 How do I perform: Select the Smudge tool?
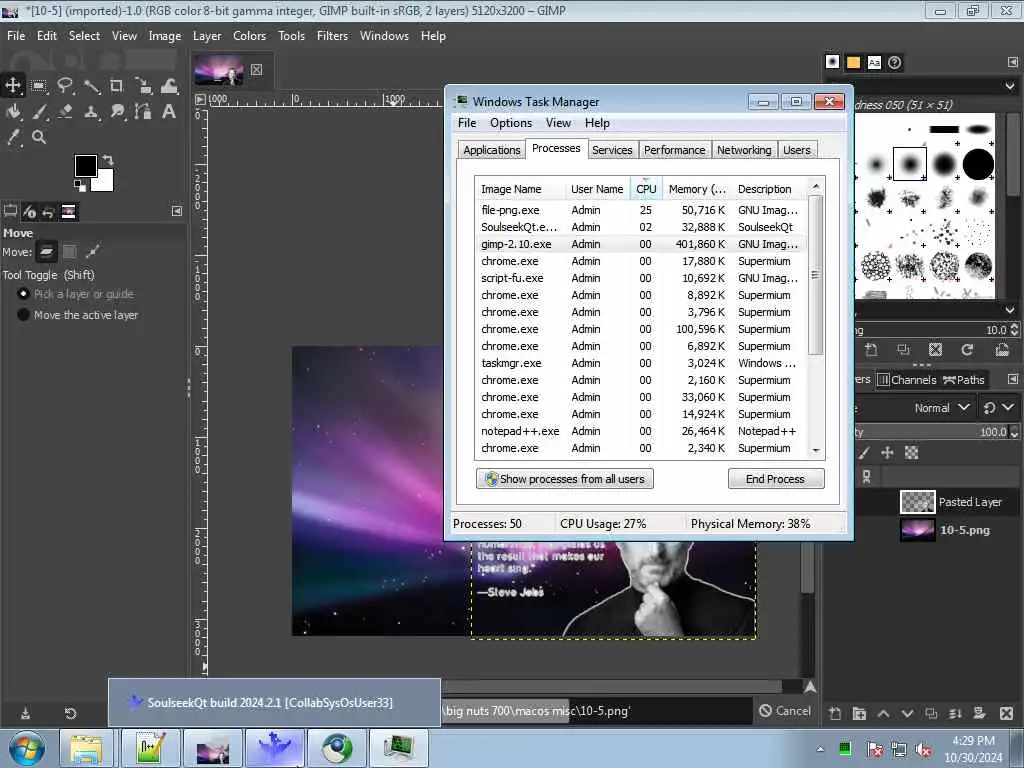coord(117,112)
